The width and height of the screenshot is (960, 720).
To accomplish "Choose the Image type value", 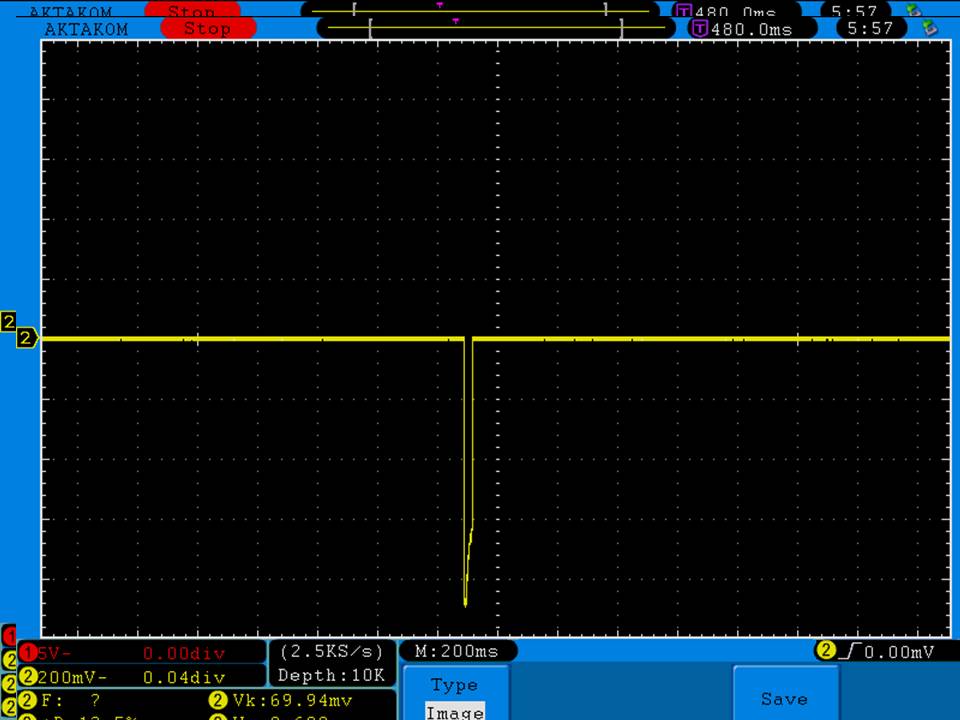I will tap(454, 712).
